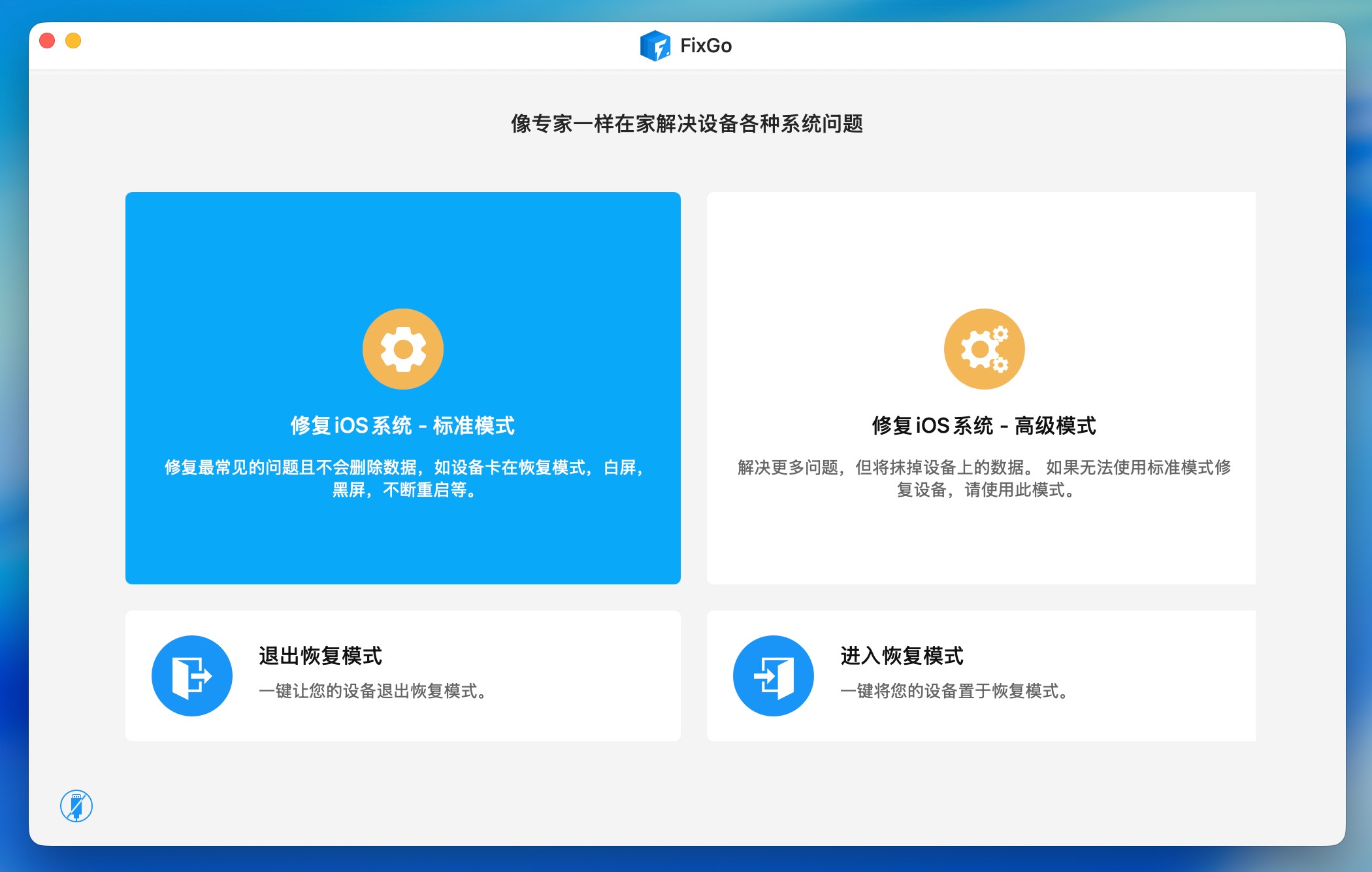
Task: Click the Exit Recovery Mode door icon
Action: click(191, 675)
